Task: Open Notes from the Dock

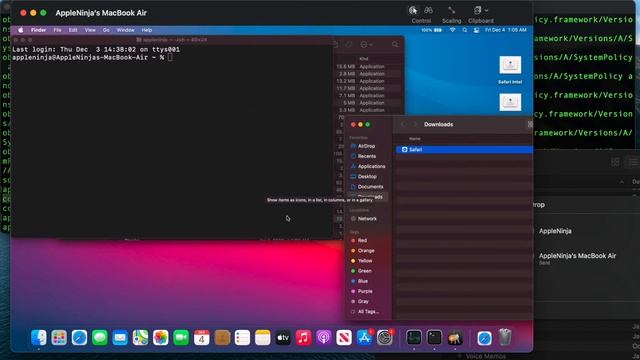Action: pyautogui.click(x=263, y=338)
